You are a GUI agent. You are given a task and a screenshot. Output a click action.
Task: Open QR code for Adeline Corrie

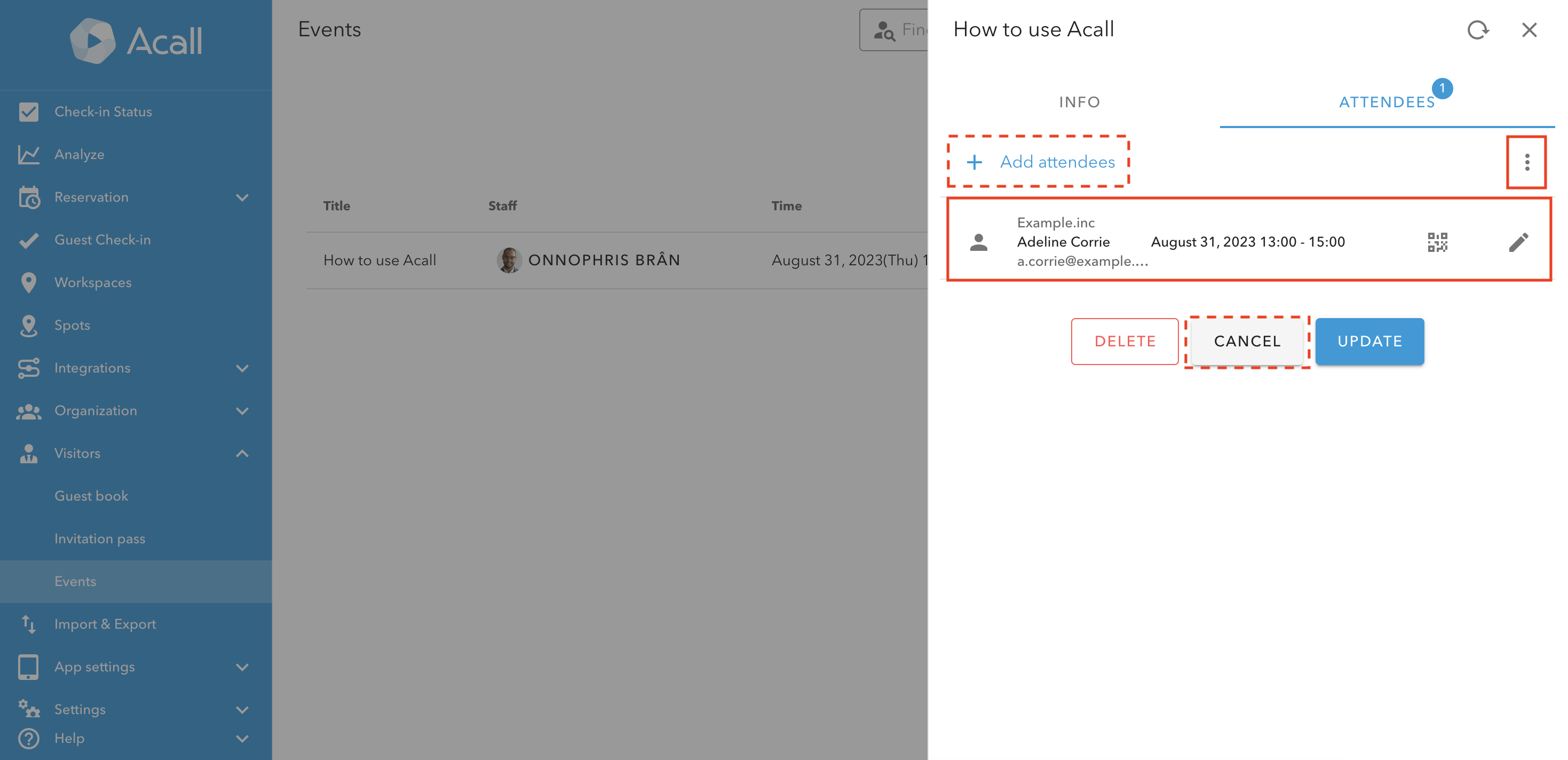point(1437,242)
